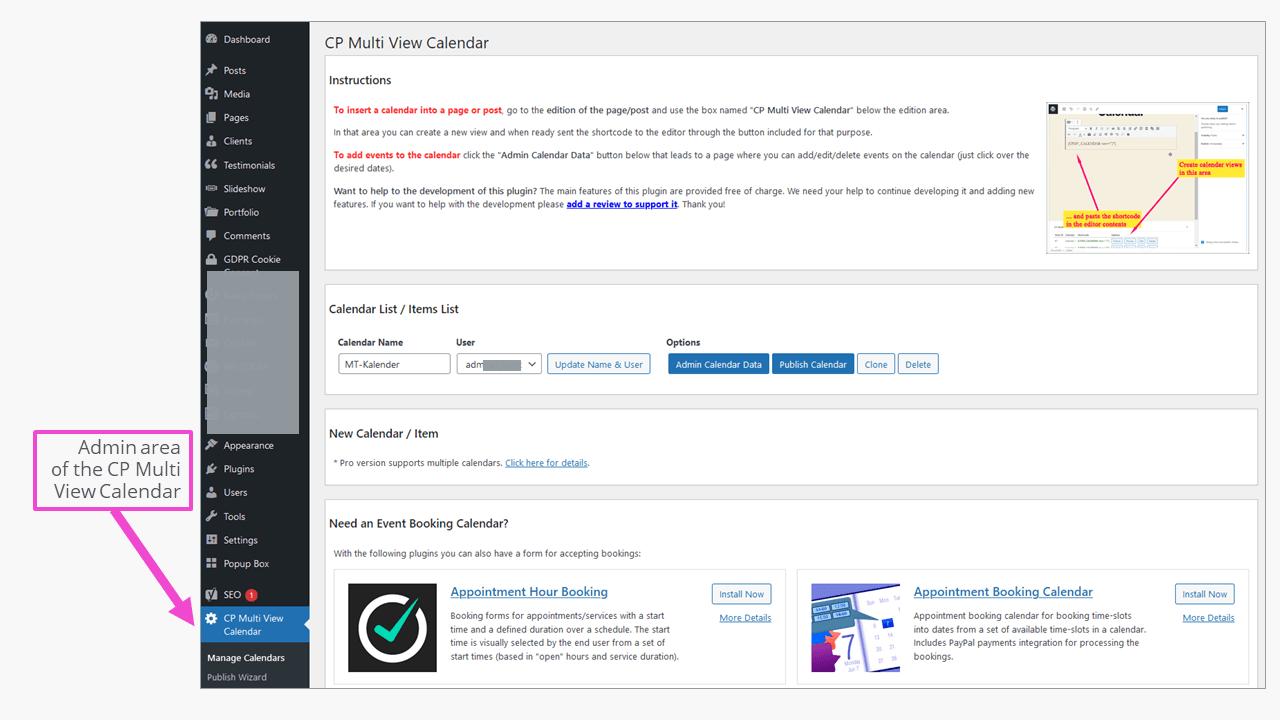This screenshot has height=720, width=1280.
Task: Open the Tools wrench icon
Action: (212, 516)
